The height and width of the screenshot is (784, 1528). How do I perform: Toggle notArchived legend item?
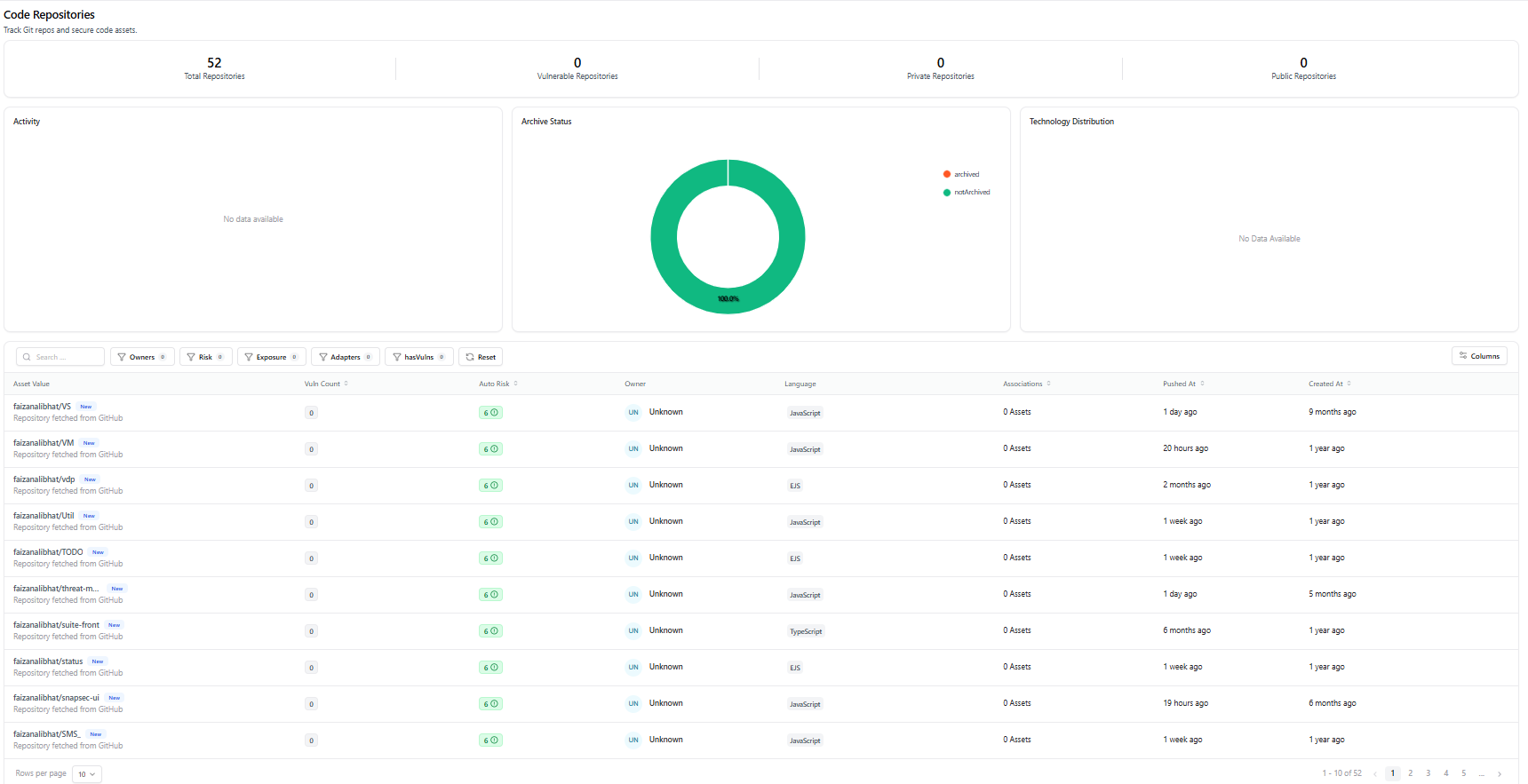point(967,192)
